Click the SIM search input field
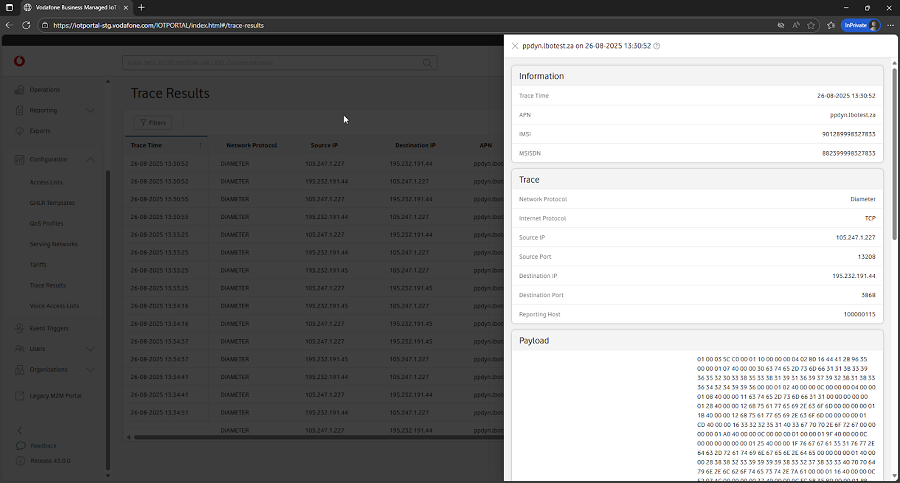900x483 pixels. point(270,63)
